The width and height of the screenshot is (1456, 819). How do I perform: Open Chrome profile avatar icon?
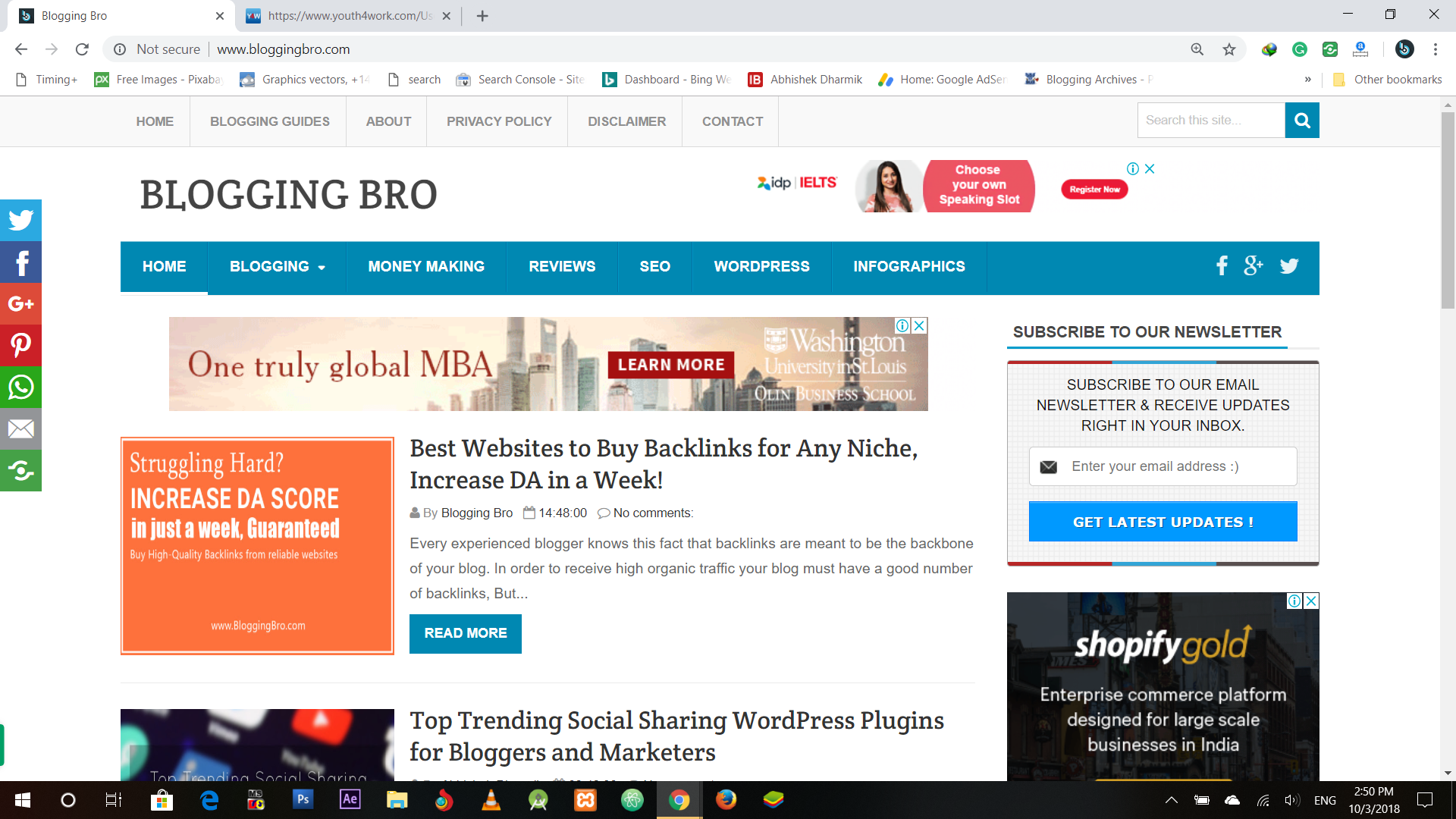pyautogui.click(x=1404, y=49)
